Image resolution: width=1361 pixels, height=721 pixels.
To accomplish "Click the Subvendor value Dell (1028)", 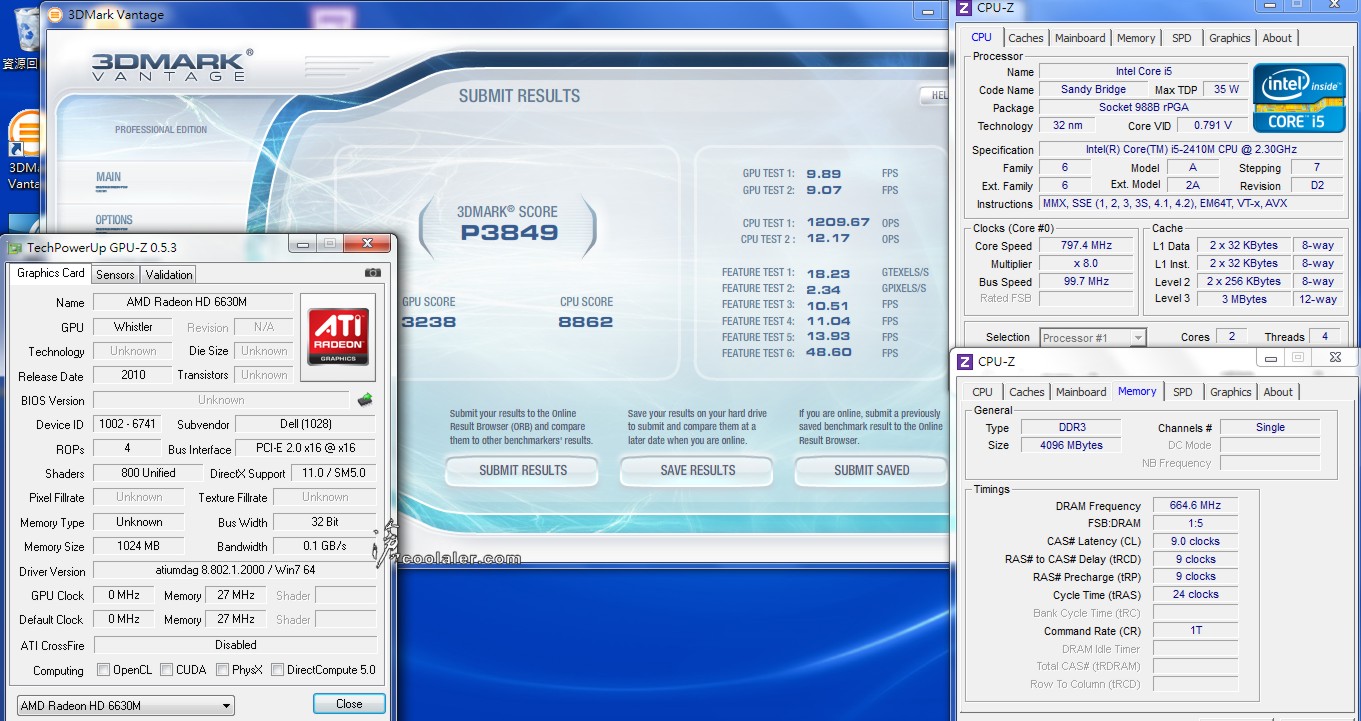I will [306, 424].
